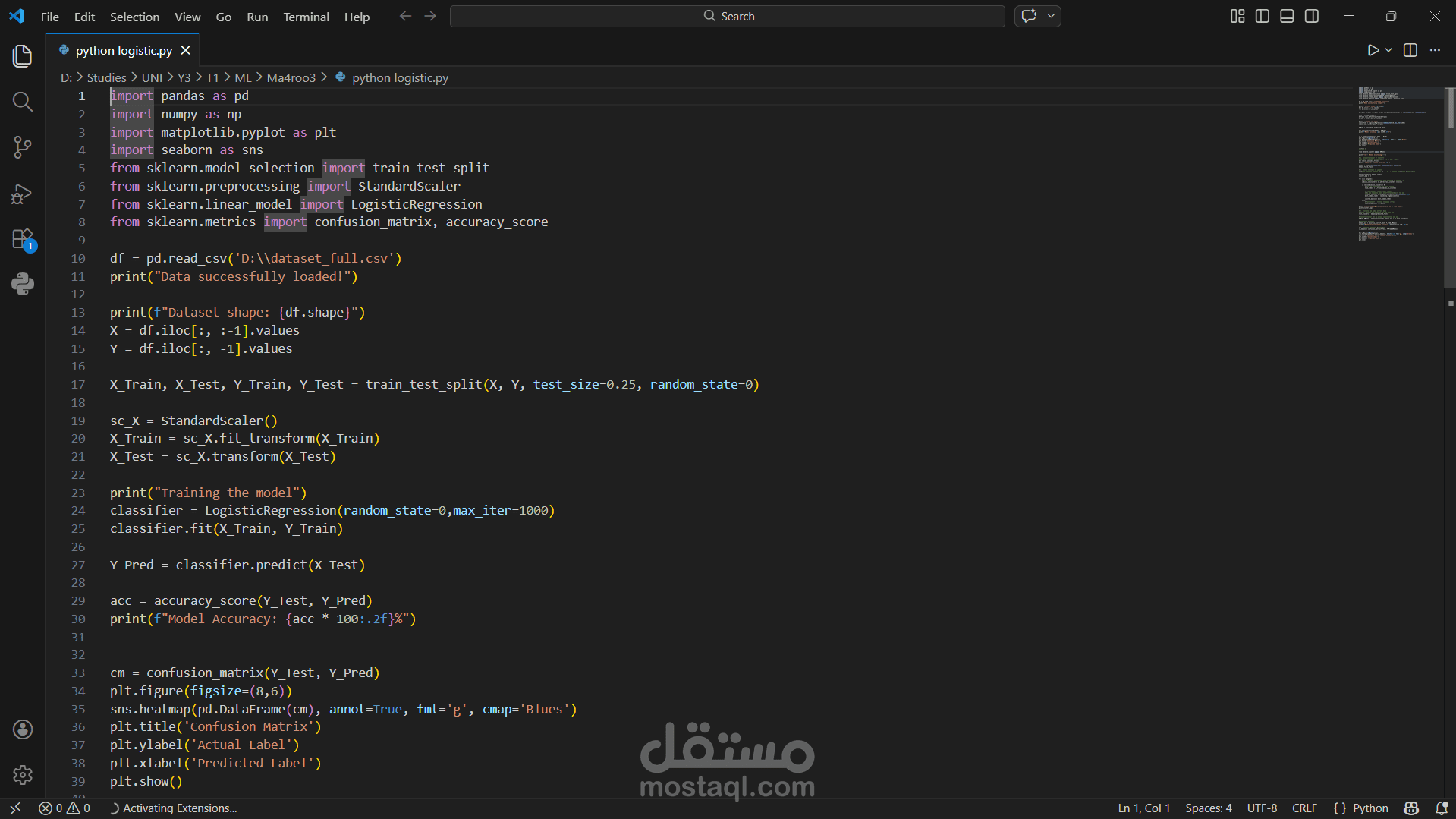Viewport: 1456px width, 819px height.
Task: Click the UTF-8 encoding indicator
Action: [x=1262, y=808]
